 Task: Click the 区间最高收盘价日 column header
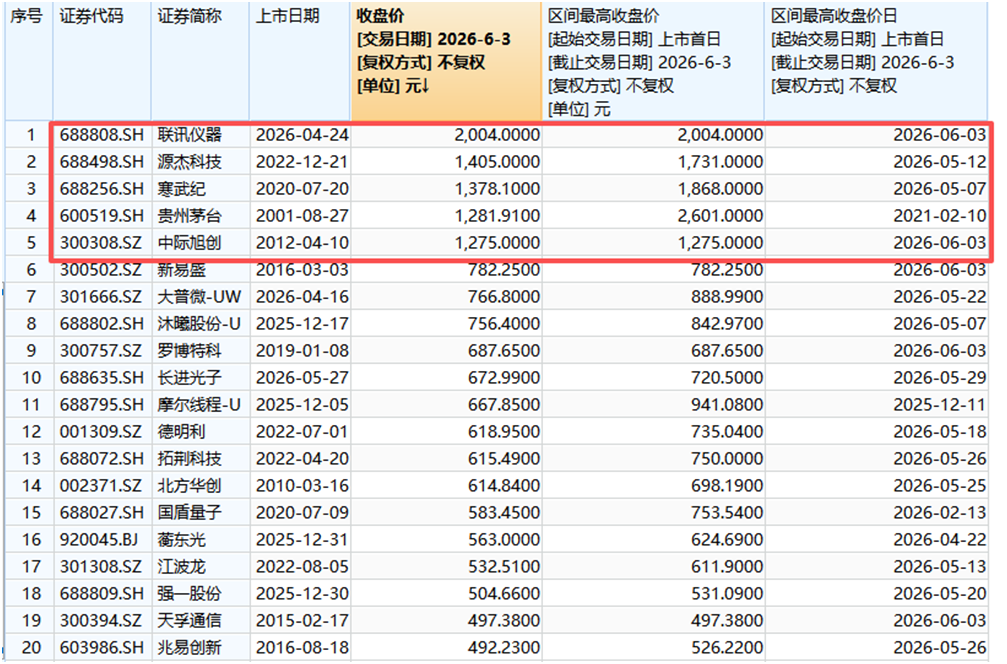pos(877,62)
